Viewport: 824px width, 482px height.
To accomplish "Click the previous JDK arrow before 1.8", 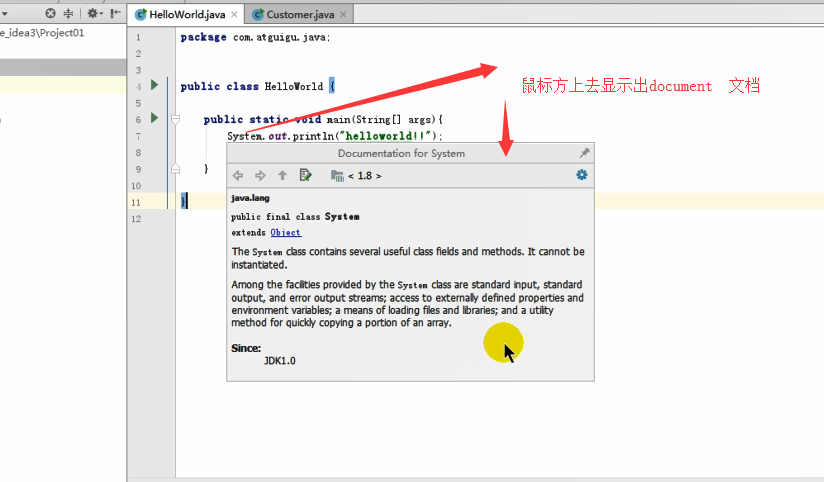I will coord(351,176).
